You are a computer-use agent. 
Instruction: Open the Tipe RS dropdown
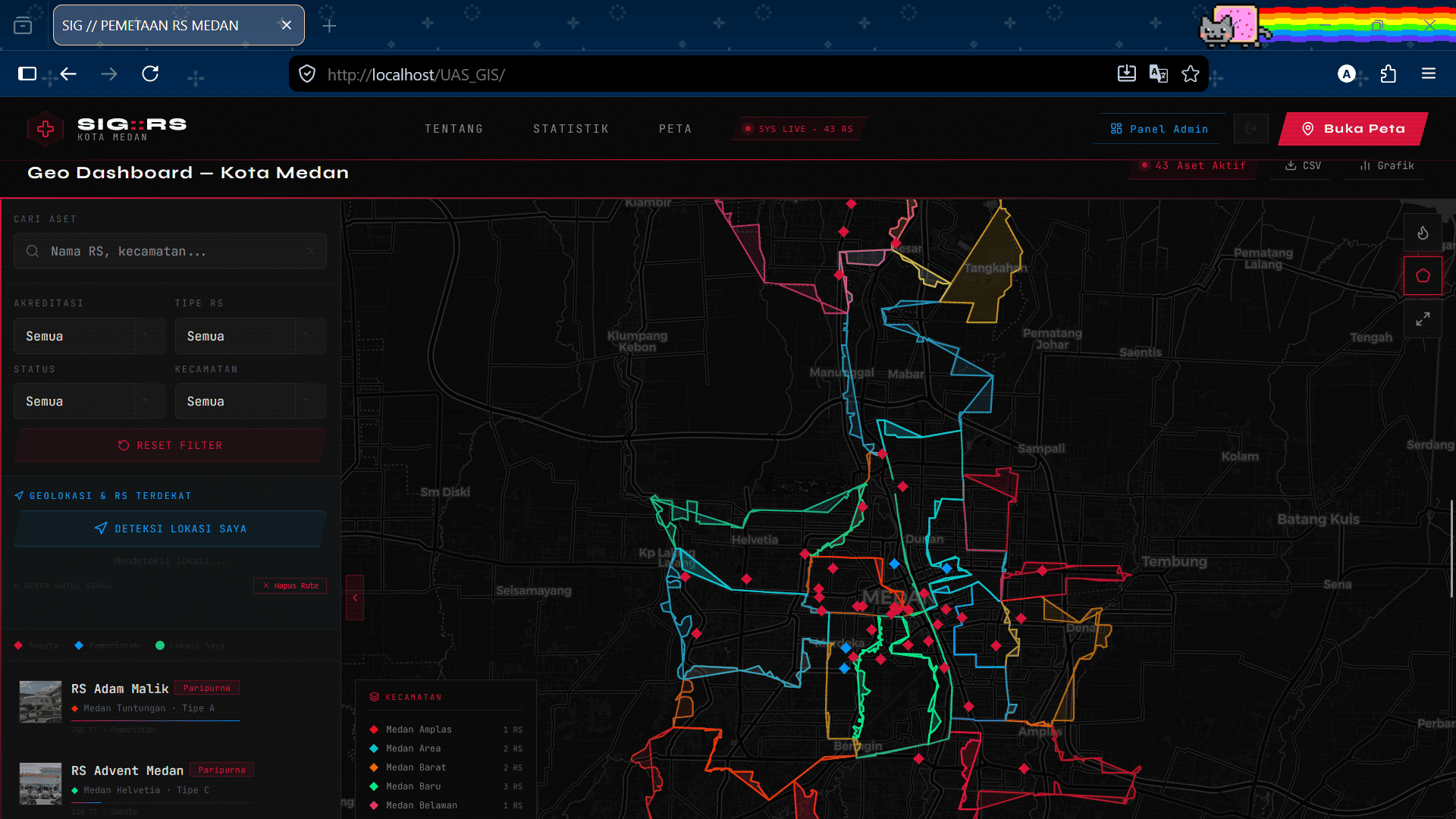point(250,336)
